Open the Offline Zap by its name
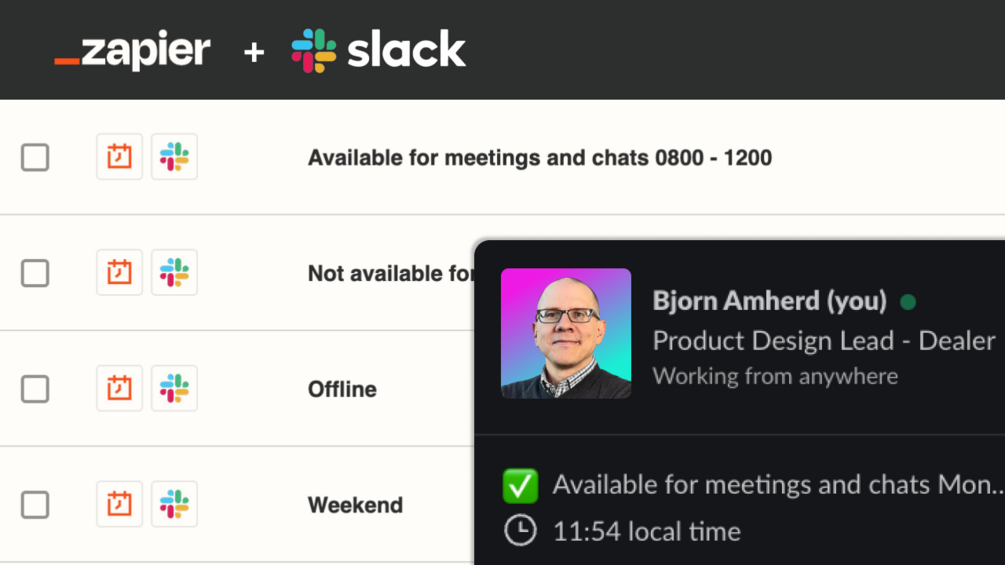 coord(342,389)
